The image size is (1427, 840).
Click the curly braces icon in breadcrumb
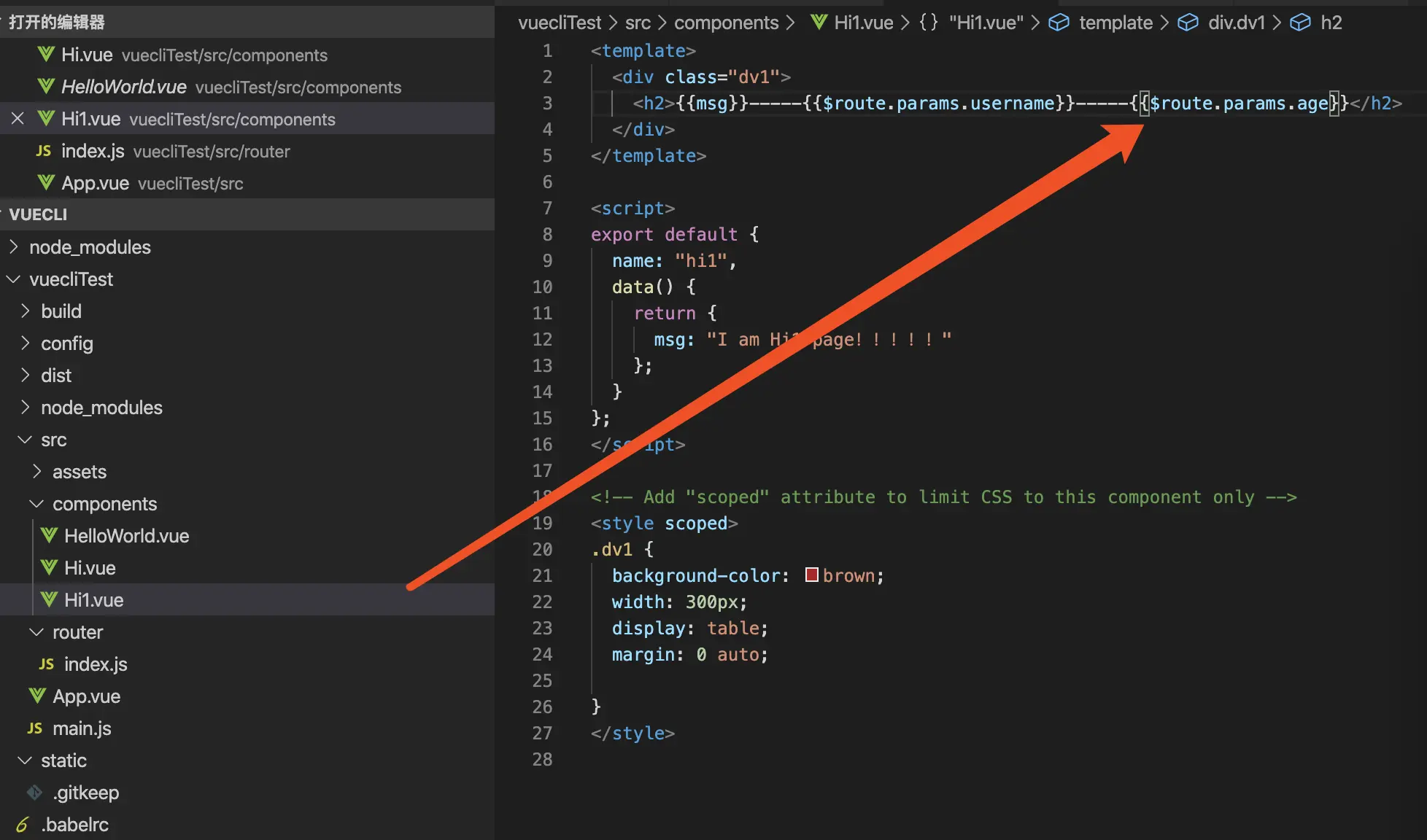coord(928,23)
